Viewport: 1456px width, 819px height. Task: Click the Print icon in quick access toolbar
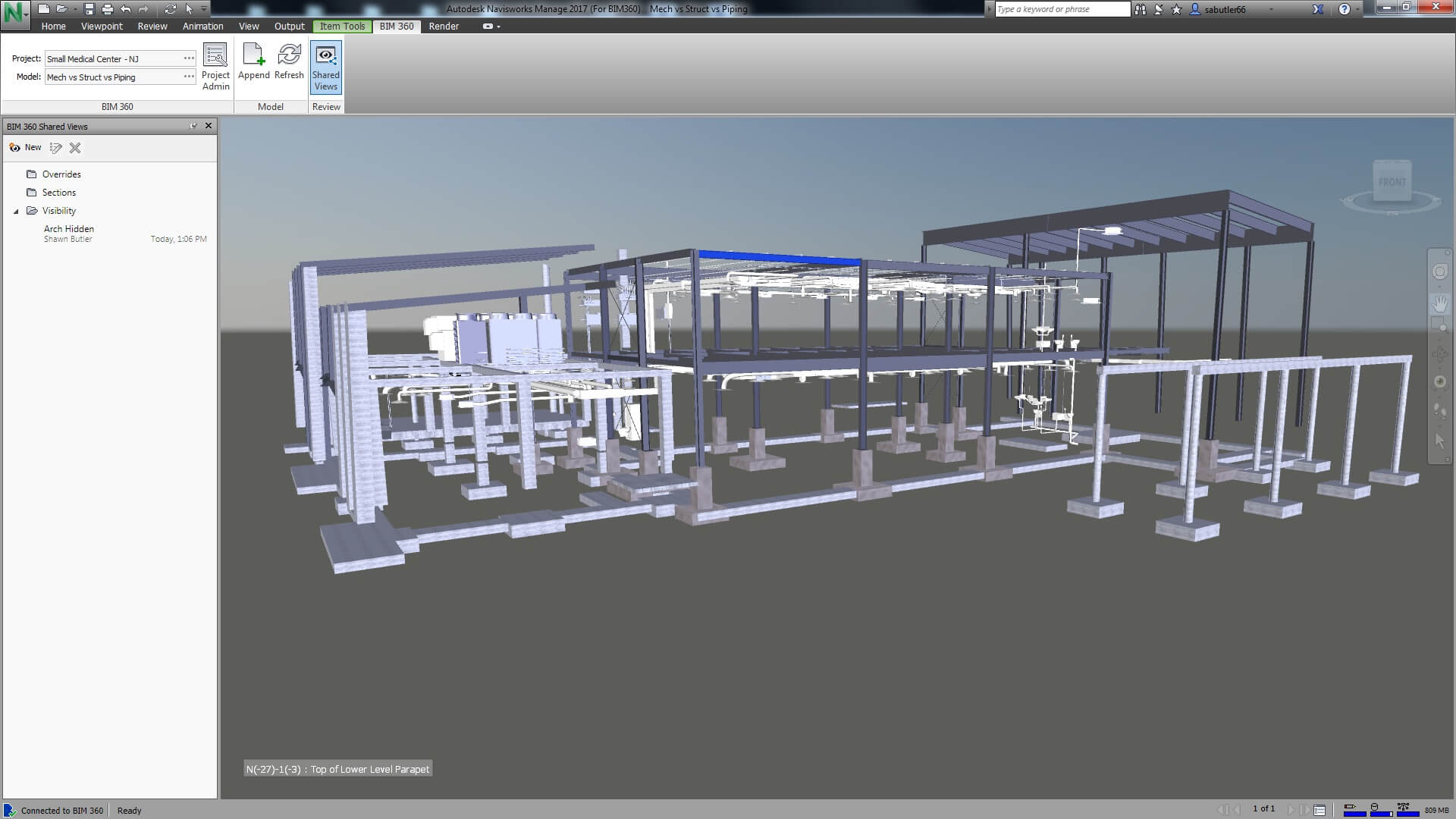[107, 9]
